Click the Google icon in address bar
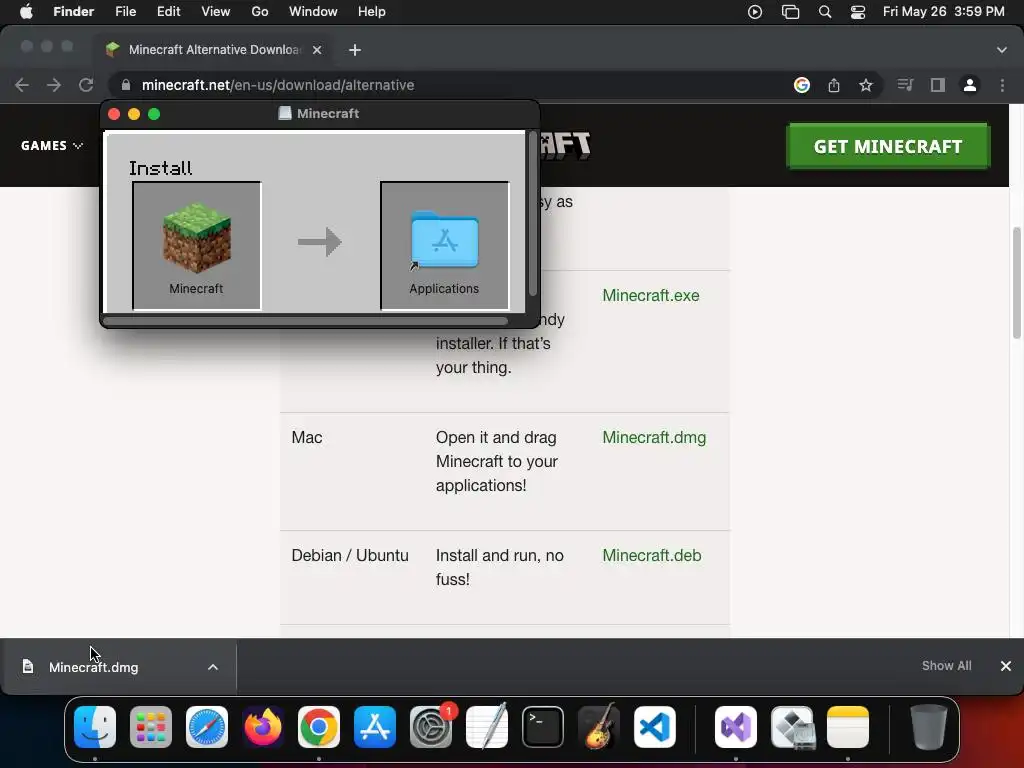Image resolution: width=1024 pixels, height=768 pixels. [802, 85]
